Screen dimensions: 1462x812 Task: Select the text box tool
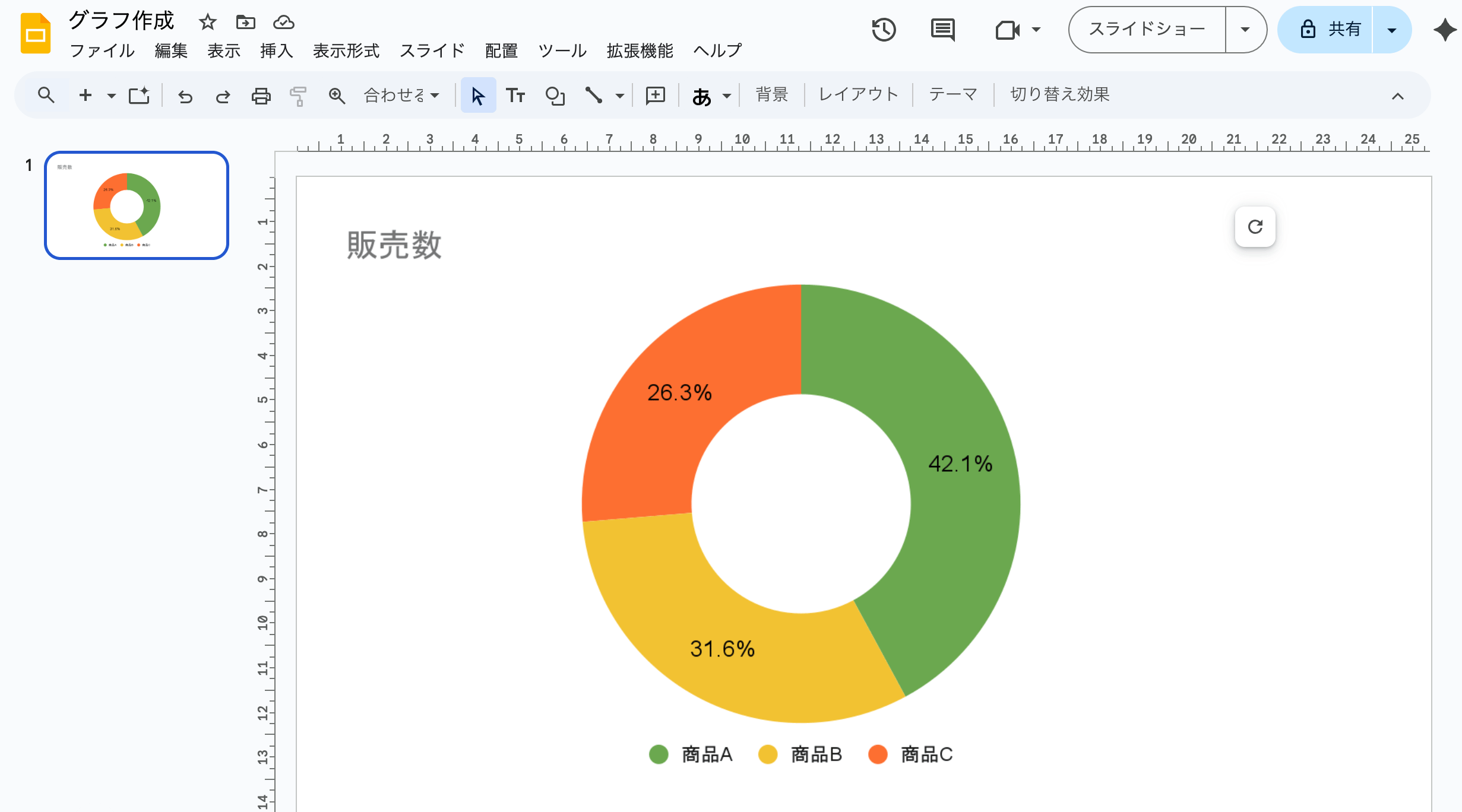click(516, 94)
